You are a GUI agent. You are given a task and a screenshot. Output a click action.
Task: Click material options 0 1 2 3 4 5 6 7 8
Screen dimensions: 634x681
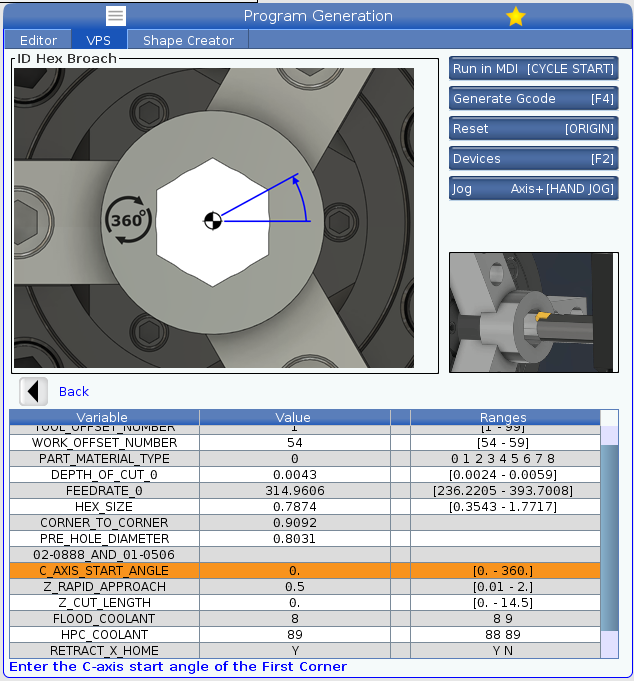pyautogui.click(x=505, y=459)
